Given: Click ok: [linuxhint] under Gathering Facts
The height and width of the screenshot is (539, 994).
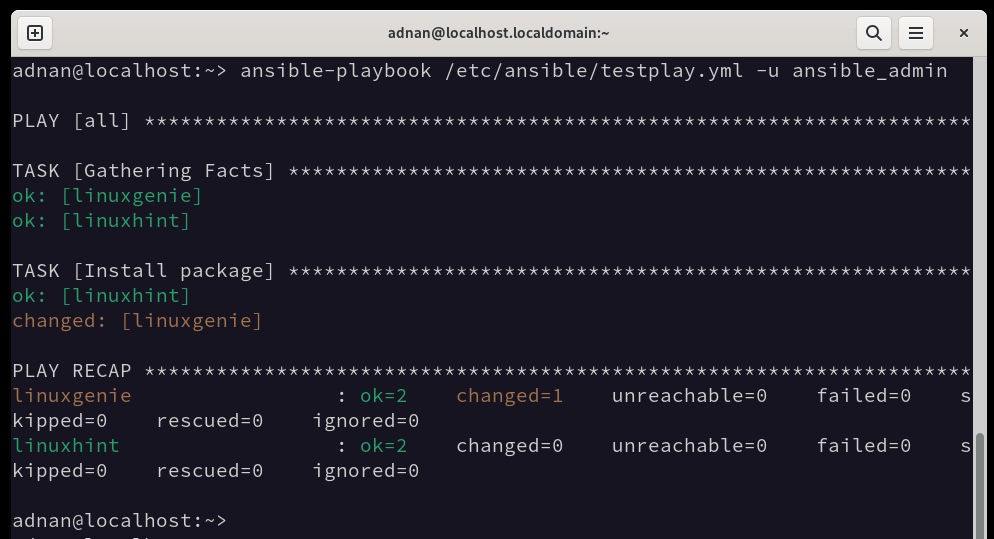Looking at the screenshot, I should coord(101,221).
